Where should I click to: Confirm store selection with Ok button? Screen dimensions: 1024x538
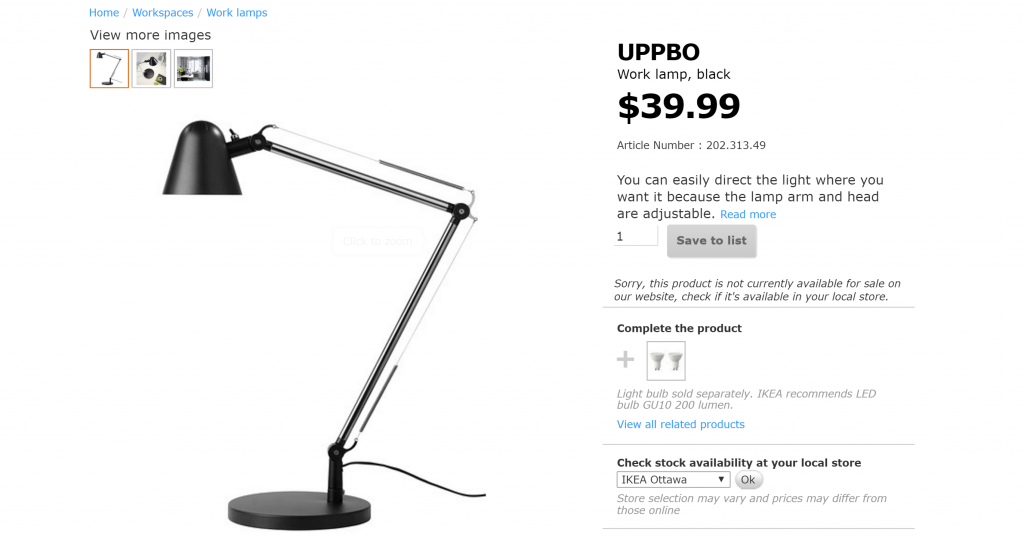pyautogui.click(x=748, y=480)
